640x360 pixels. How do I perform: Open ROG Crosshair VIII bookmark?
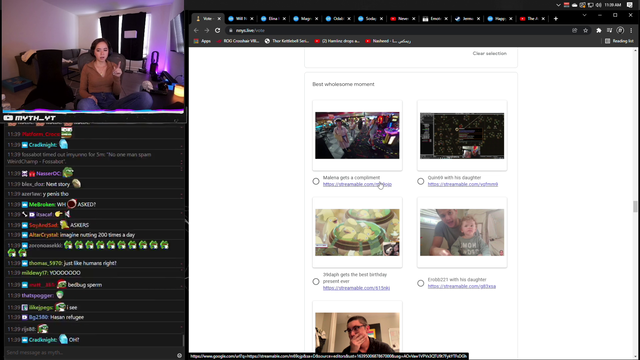pyautogui.click(x=238, y=41)
